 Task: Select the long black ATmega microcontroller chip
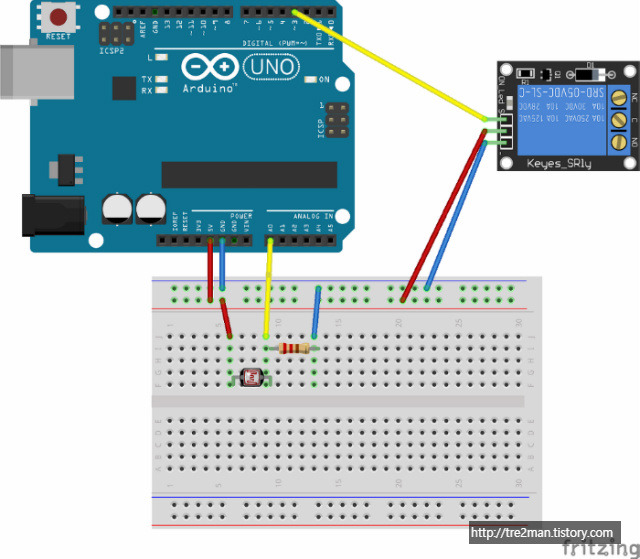249,175
